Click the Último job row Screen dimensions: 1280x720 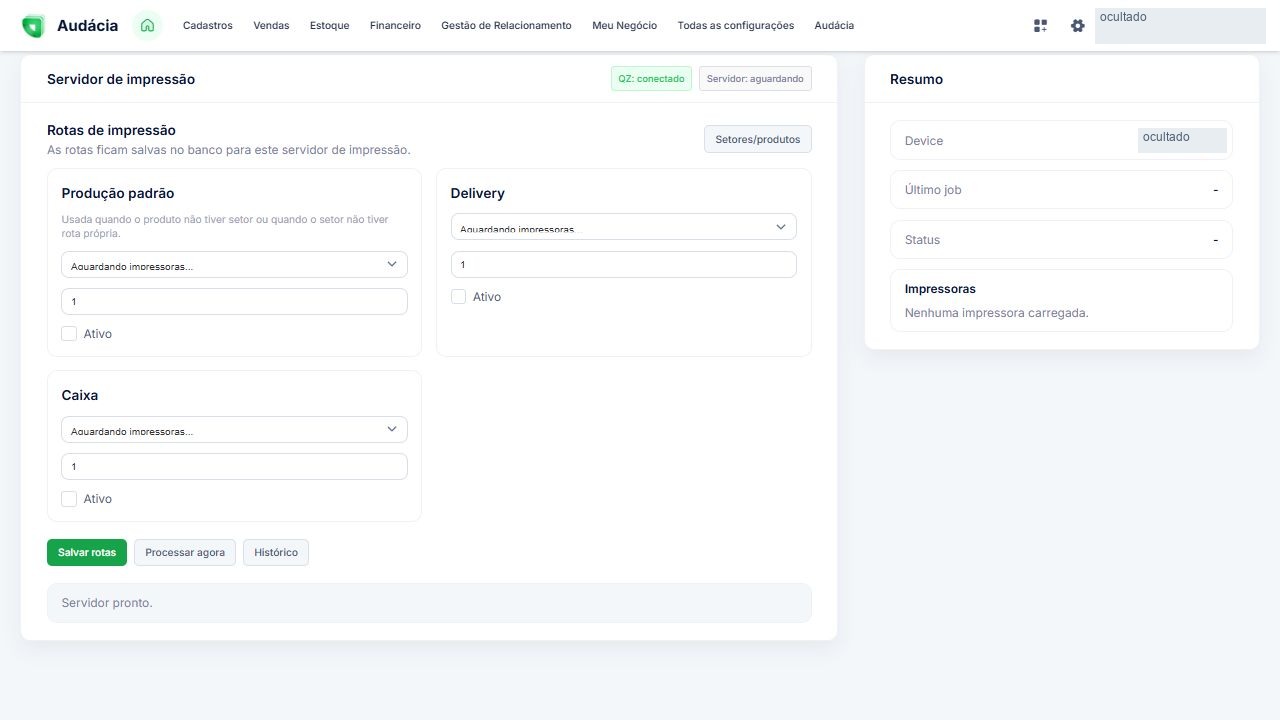click(x=1061, y=190)
